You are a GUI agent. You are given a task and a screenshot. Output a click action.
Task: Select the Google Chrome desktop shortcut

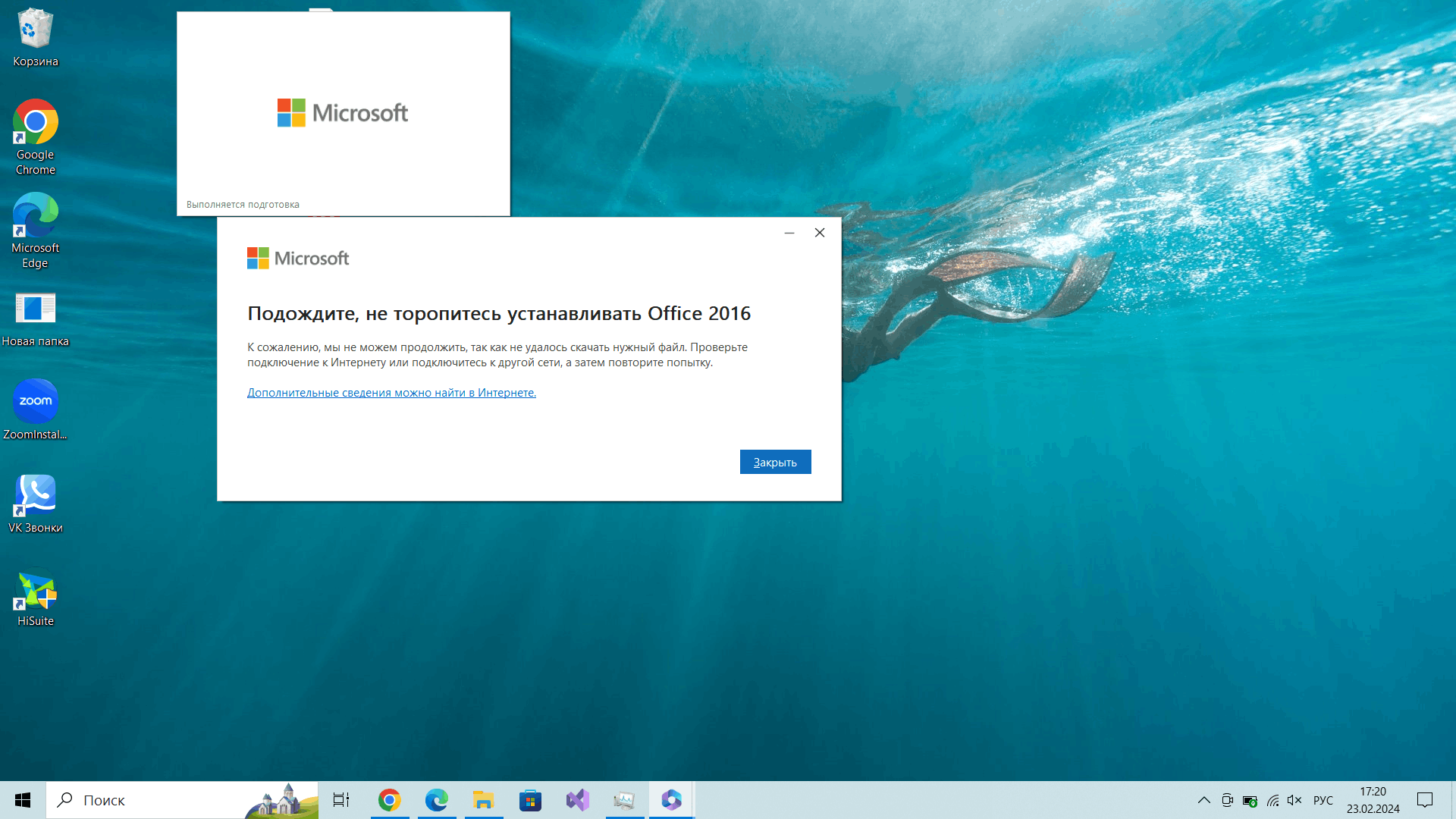tap(36, 138)
